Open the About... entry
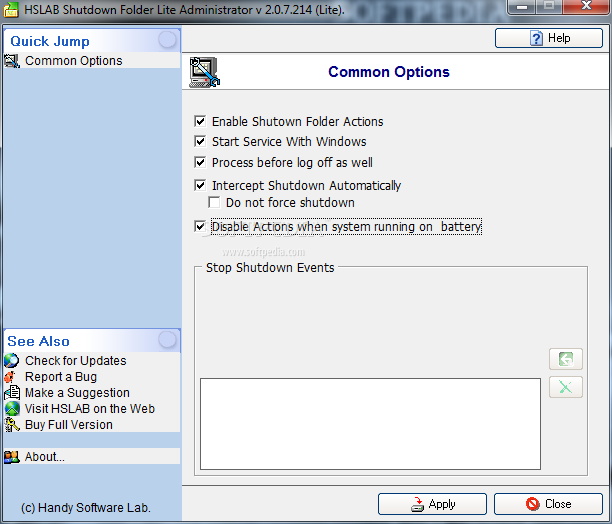This screenshot has width=612, height=524. pyautogui.click(x=45, y=457)
